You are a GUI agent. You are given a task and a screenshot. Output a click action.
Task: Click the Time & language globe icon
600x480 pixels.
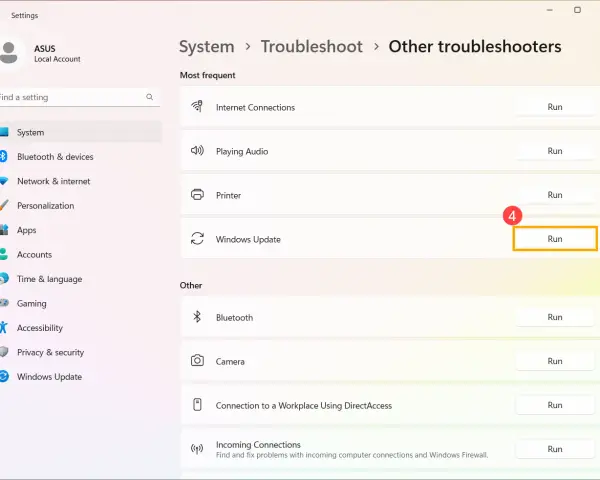[4, 278]
